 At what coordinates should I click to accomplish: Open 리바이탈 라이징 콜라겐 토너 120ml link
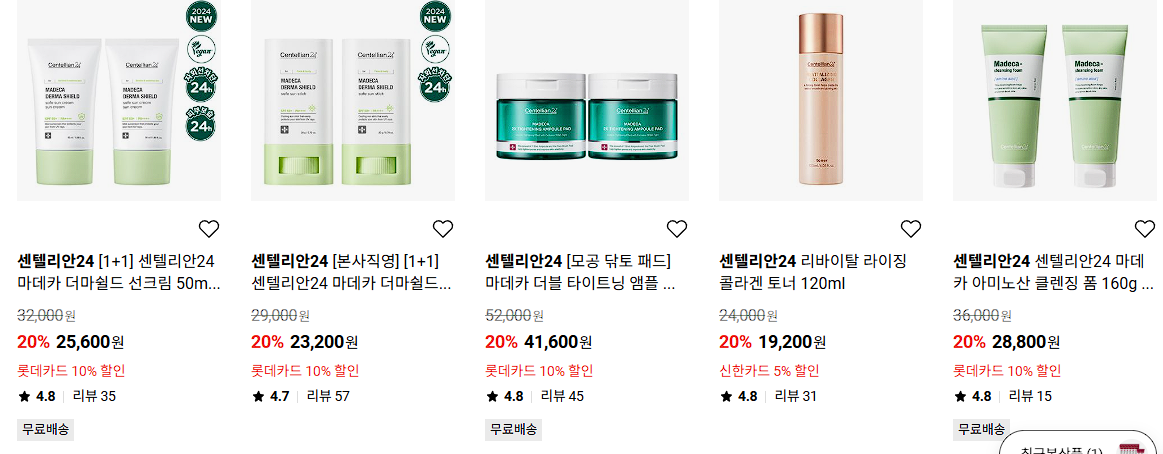pyautogui.click(x=813, y=272)
